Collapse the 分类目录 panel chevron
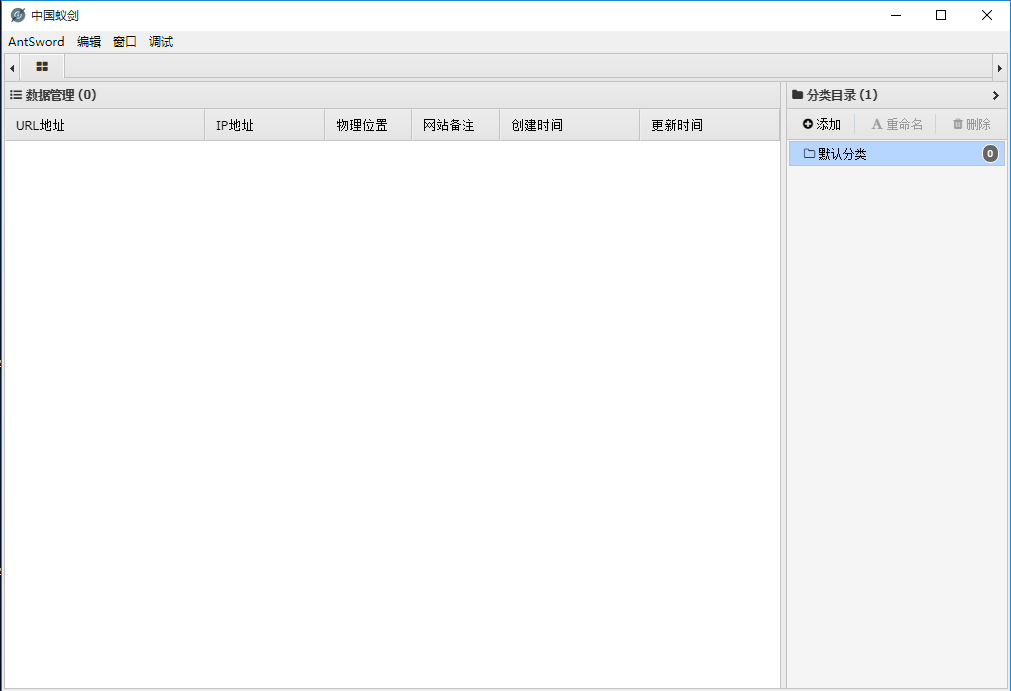This screenshot has width=1011, height=691. tap(996, 95)
